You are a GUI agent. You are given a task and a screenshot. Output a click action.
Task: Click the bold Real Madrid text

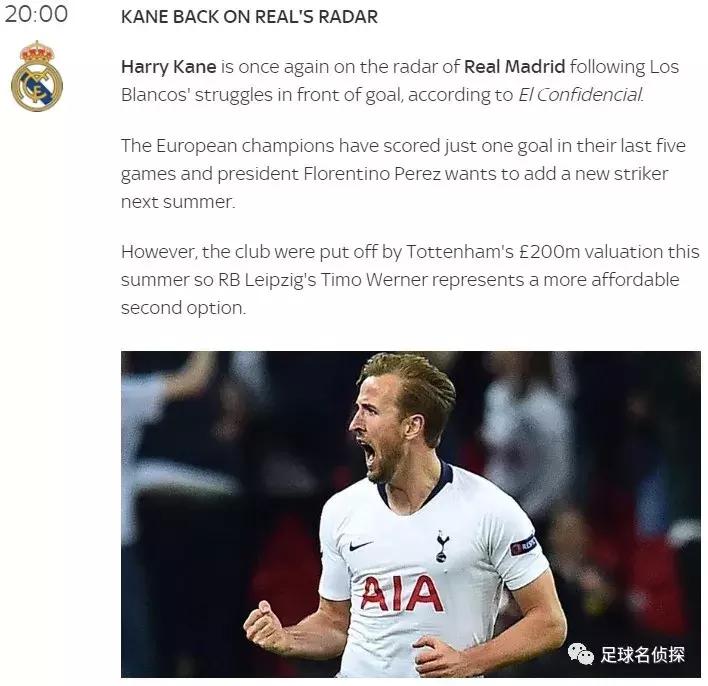tap(514, 67)
